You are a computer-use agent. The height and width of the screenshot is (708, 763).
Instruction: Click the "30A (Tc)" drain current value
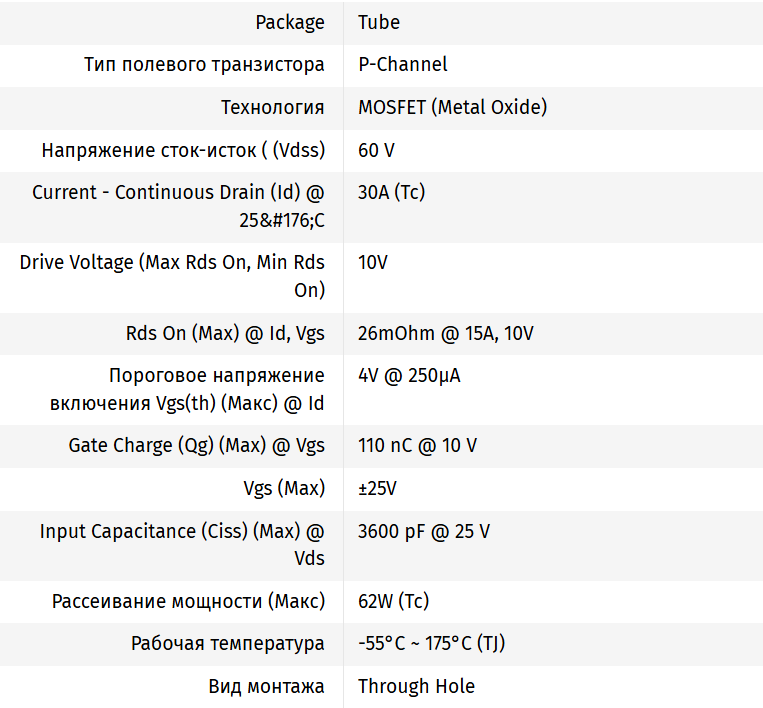[x=391, y=193]
